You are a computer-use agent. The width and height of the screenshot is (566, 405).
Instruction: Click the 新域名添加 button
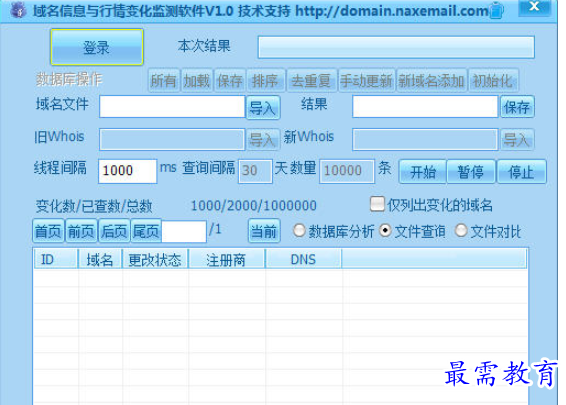click(x=431, y=80)
